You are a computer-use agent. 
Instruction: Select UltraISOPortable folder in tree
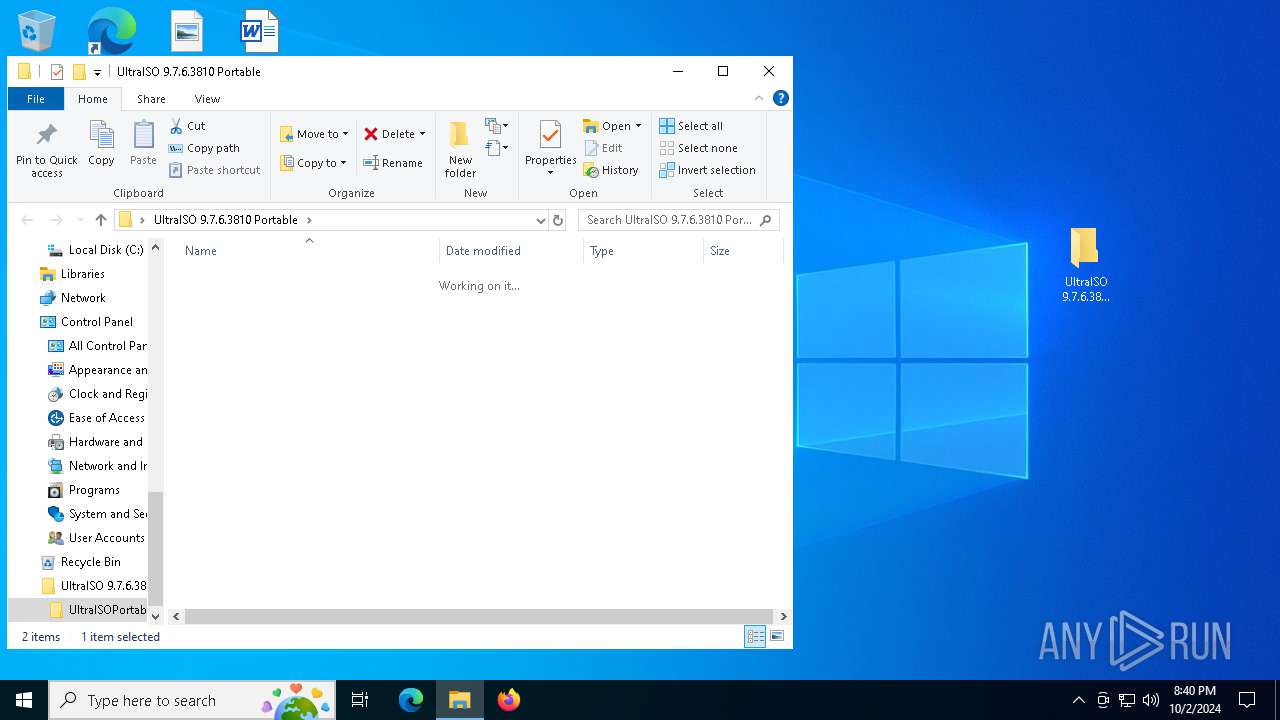pyautogui.click(x=97, y=610)
